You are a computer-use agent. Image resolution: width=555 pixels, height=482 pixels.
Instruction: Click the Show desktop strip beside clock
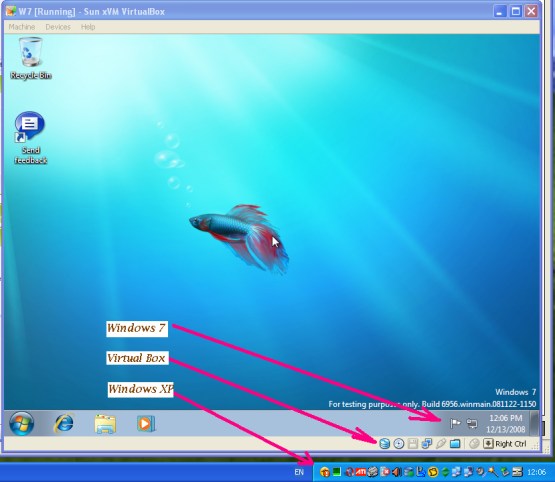tap(534, 423)
